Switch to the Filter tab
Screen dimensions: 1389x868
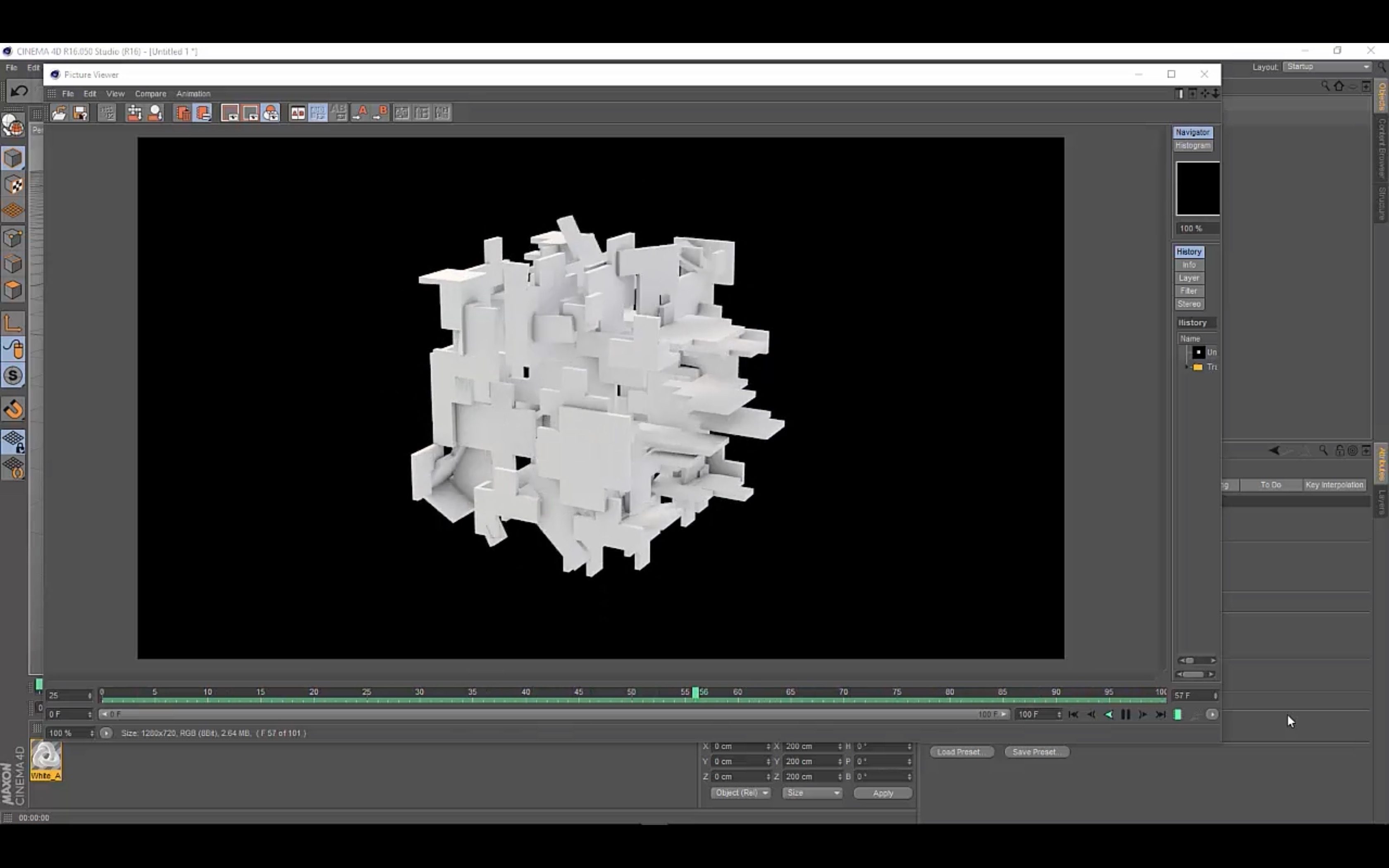click(1189, 291)
